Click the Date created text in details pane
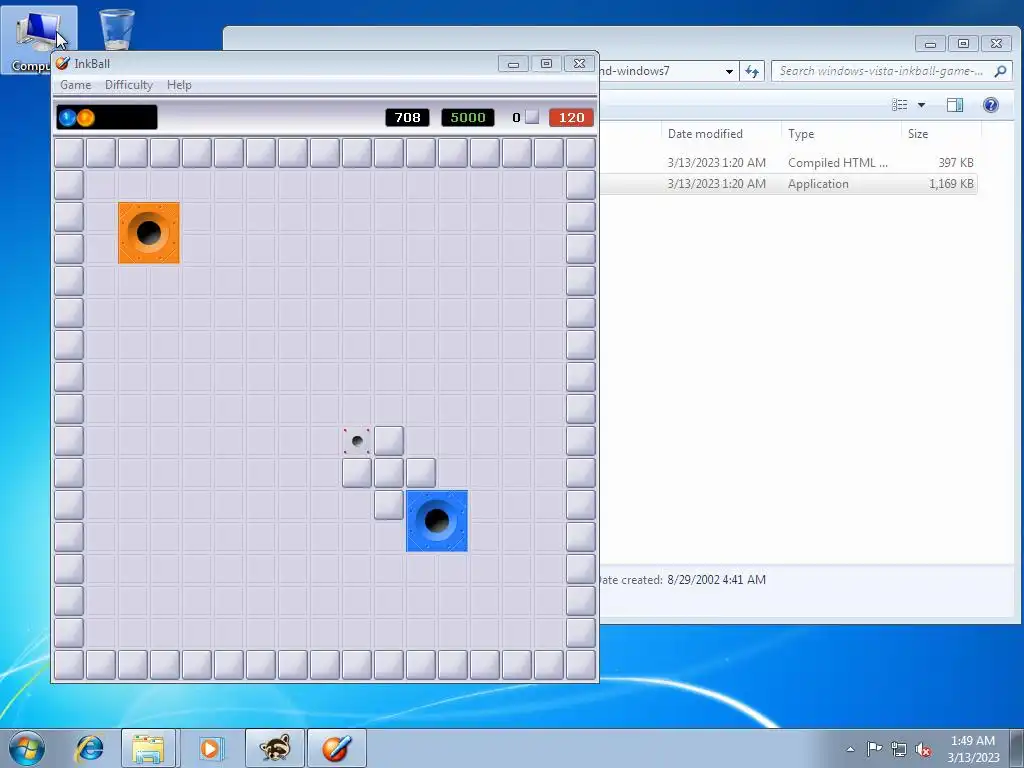Image resolution: width=1024 pixels, height=768 pixels. tap(682, 580)
